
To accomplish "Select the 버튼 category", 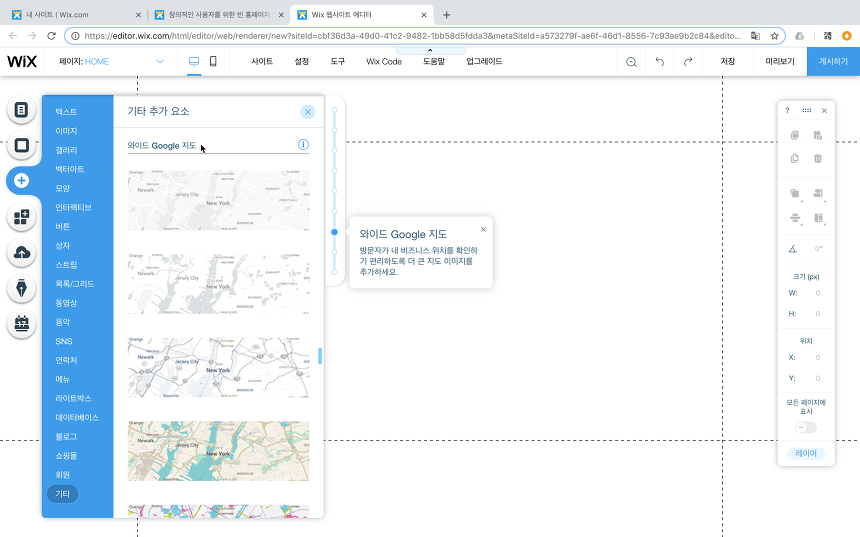I will coord(63,227).
